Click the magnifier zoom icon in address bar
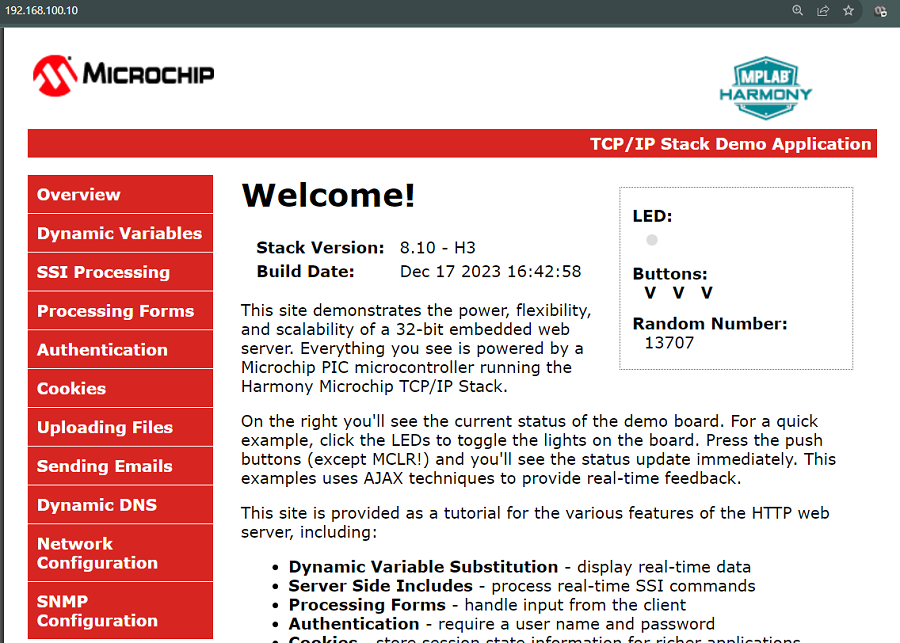The width and height of the screenshot is (900, 643). [x=797, y=11]
